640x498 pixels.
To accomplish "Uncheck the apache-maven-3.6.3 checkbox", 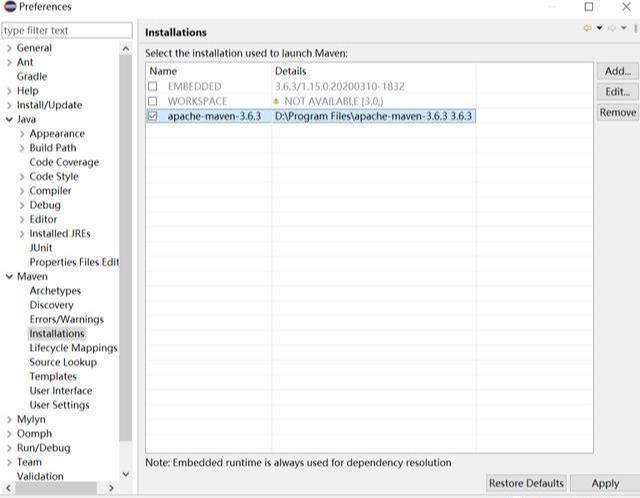I will (x=153, y=116).
